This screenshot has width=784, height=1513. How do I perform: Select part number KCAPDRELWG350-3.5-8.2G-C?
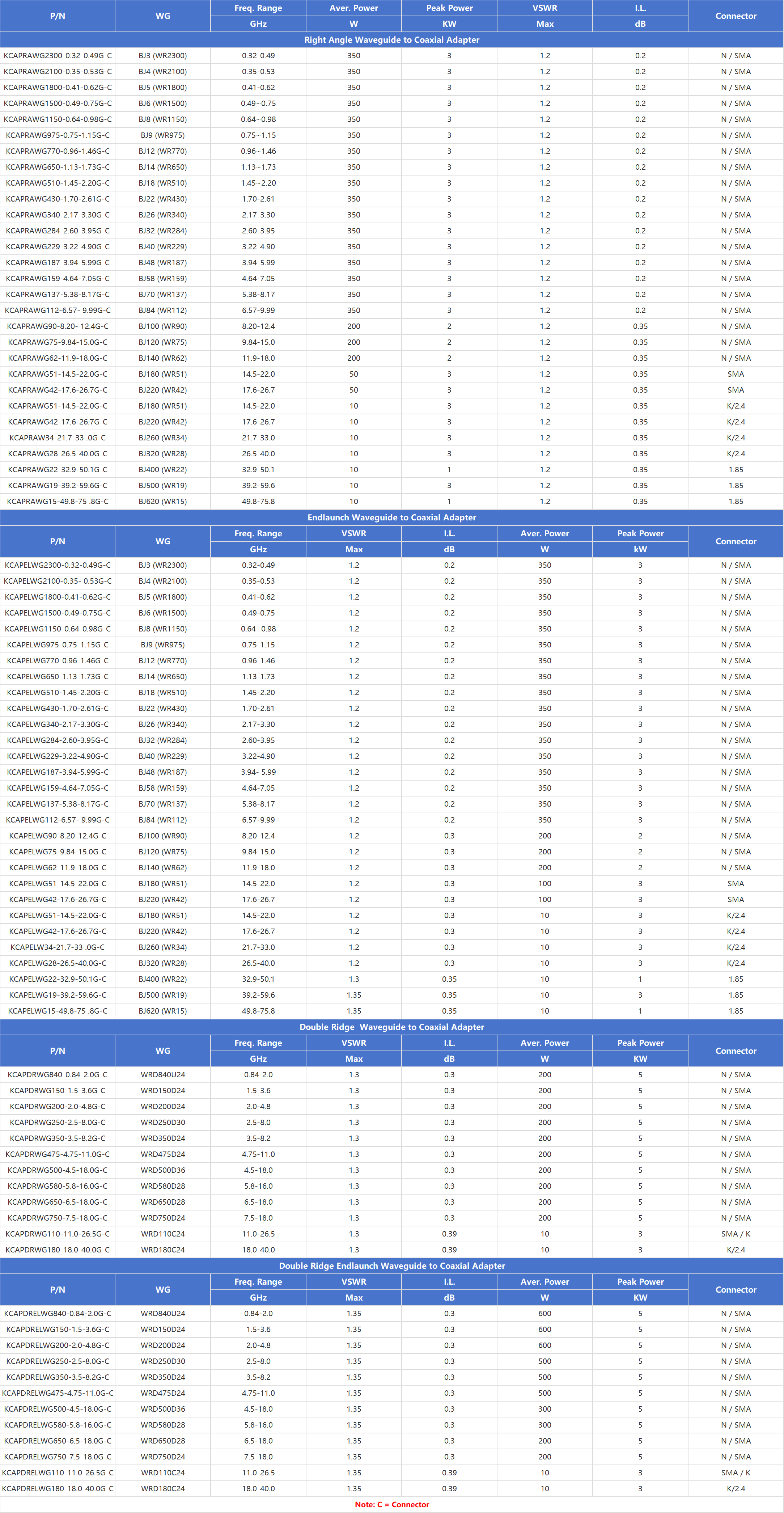58,1377
